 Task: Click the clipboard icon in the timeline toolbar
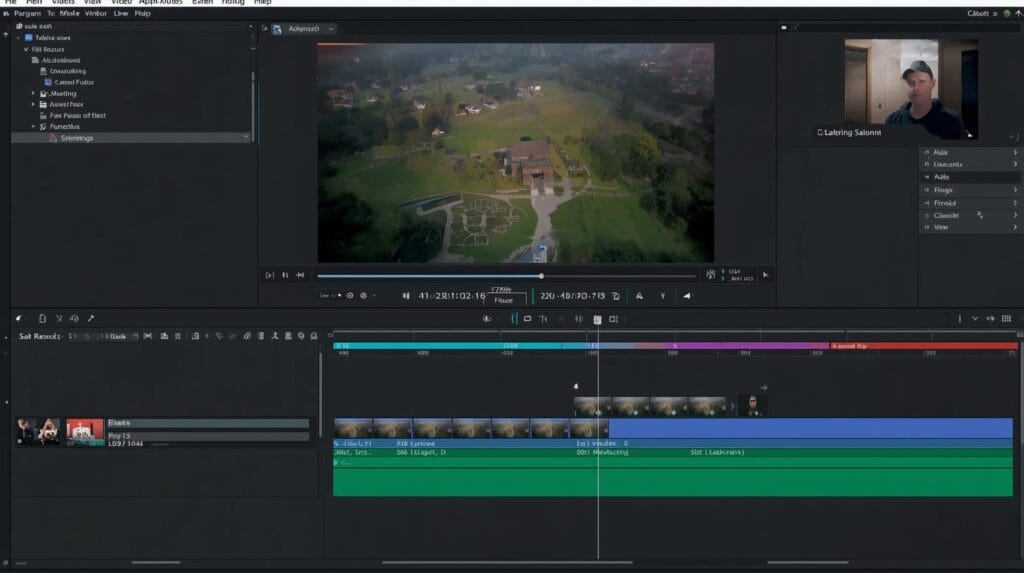pos(42,318)
